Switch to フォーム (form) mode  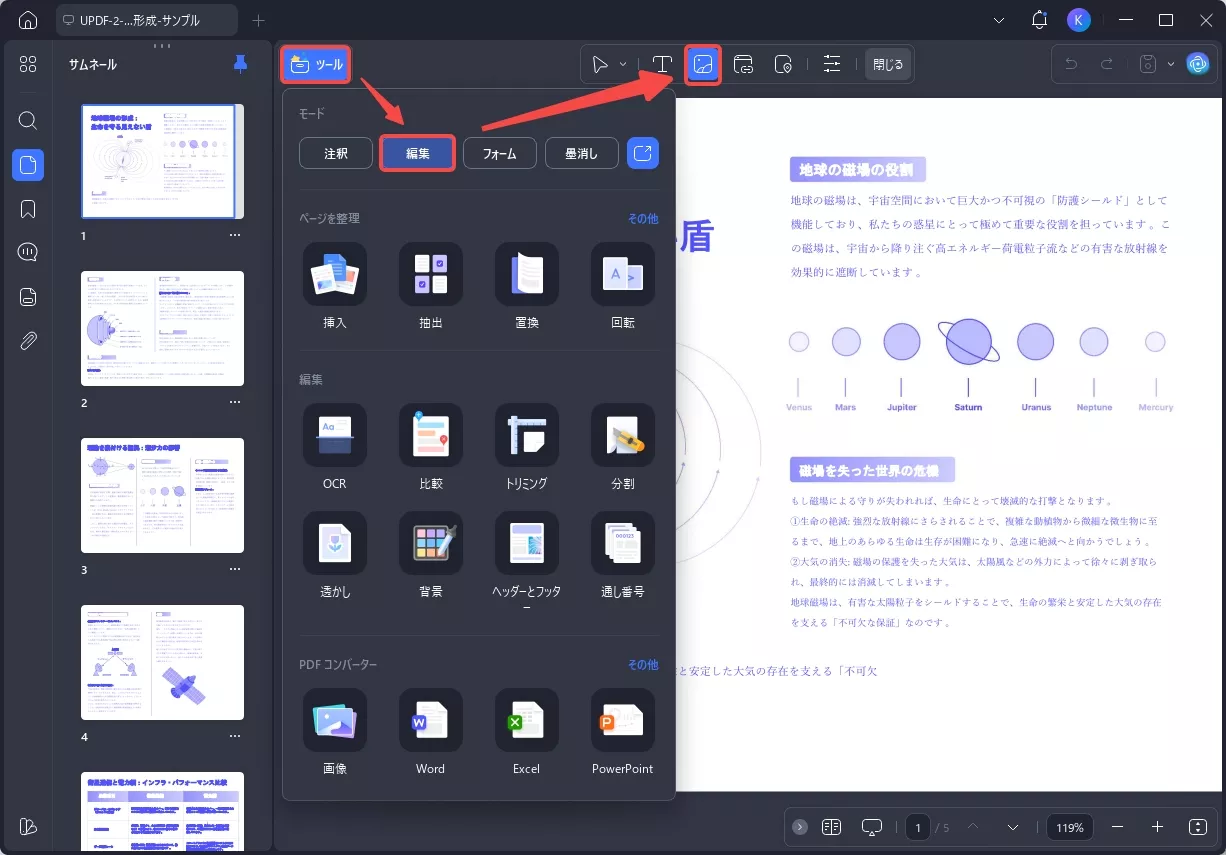[499, 152]
